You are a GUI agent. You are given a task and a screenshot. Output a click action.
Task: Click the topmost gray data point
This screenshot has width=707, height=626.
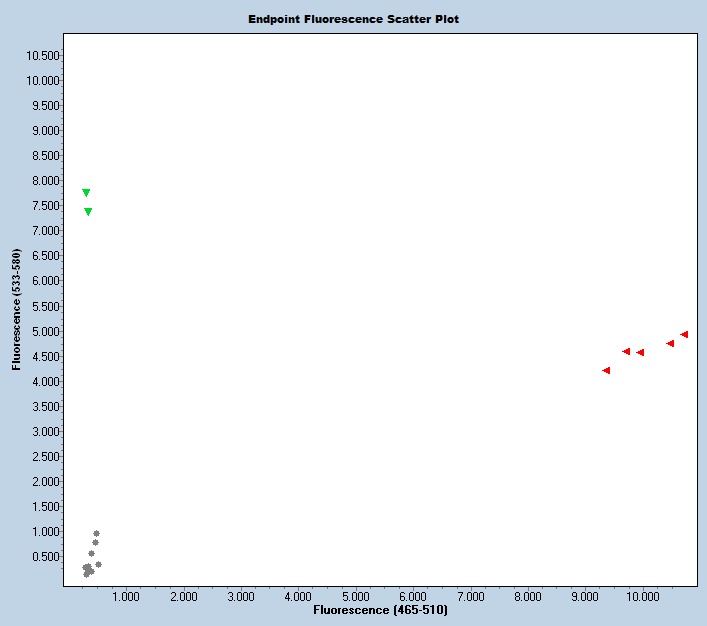pyautogui.click(x=96, y=533)
